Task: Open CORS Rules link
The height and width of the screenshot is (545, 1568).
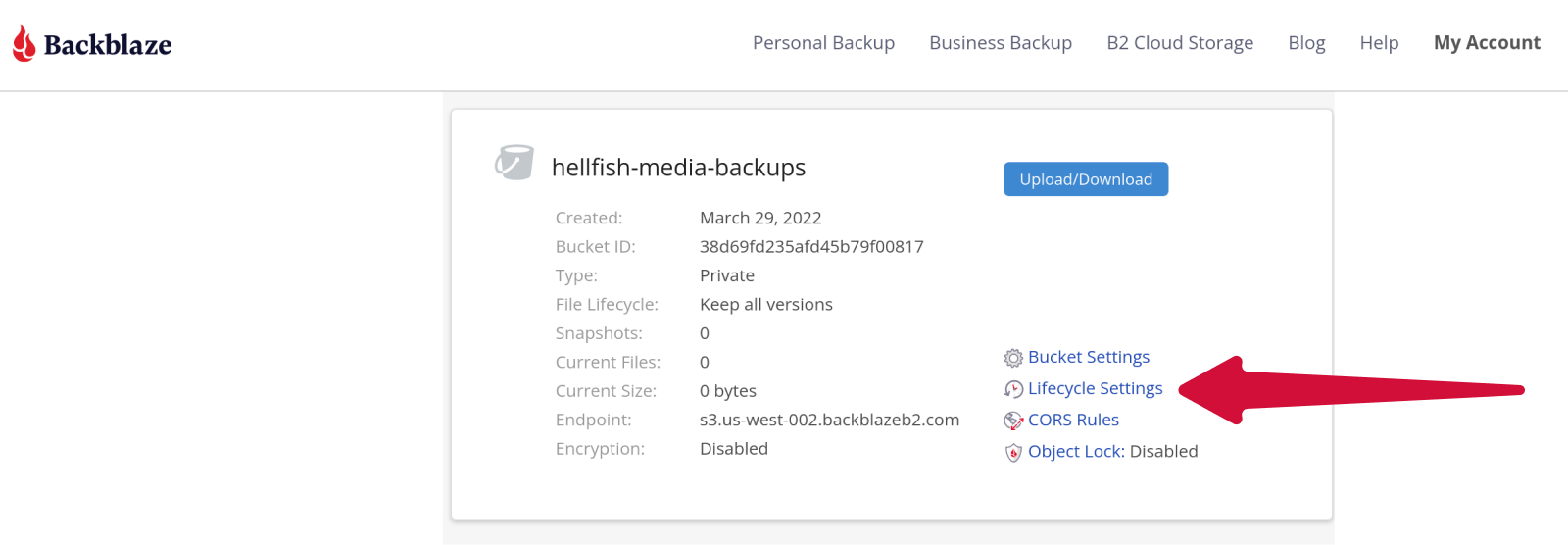Action: [1073, 420]
